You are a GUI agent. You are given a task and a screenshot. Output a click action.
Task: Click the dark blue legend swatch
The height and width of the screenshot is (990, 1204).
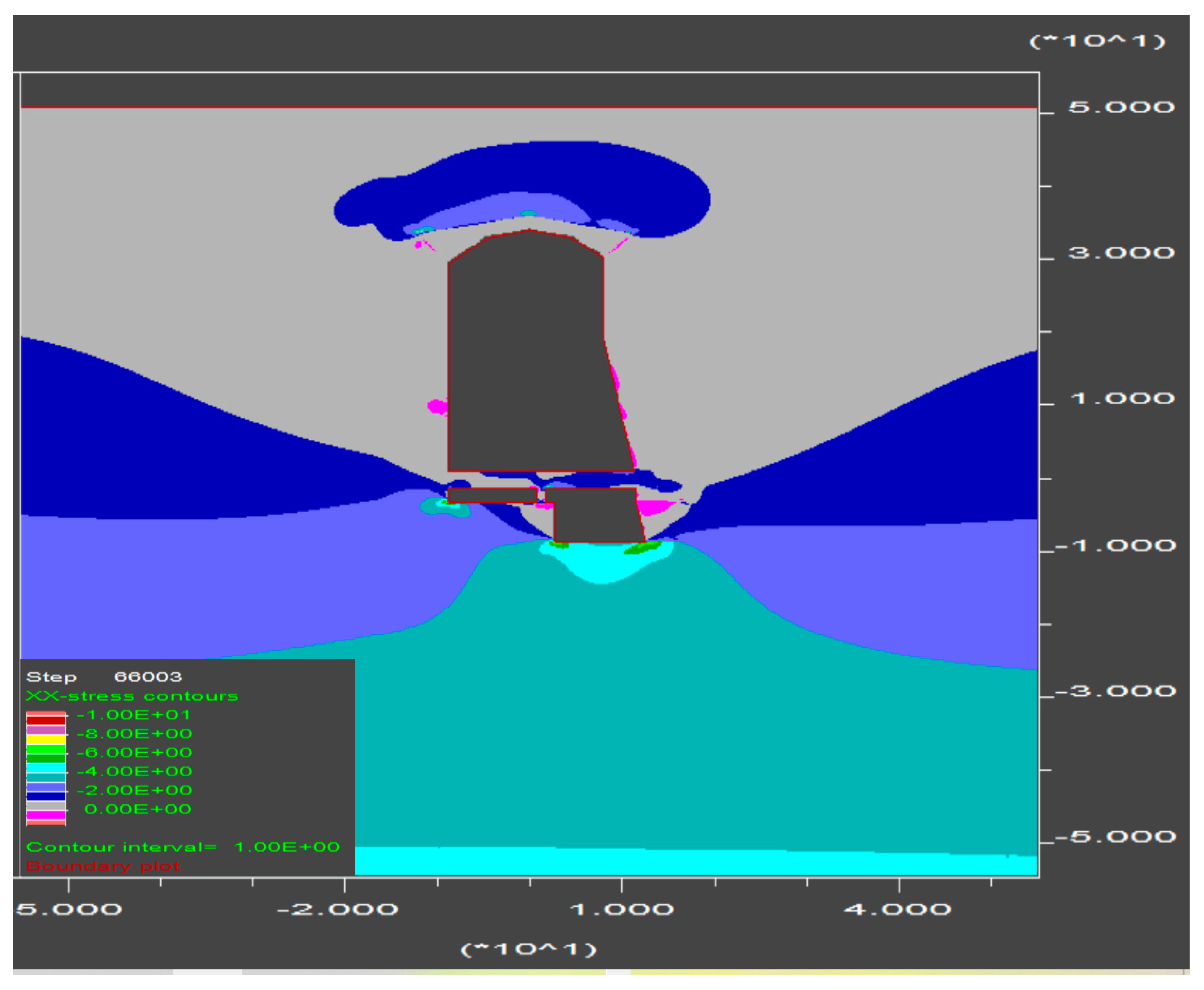(x=46, y=796)
